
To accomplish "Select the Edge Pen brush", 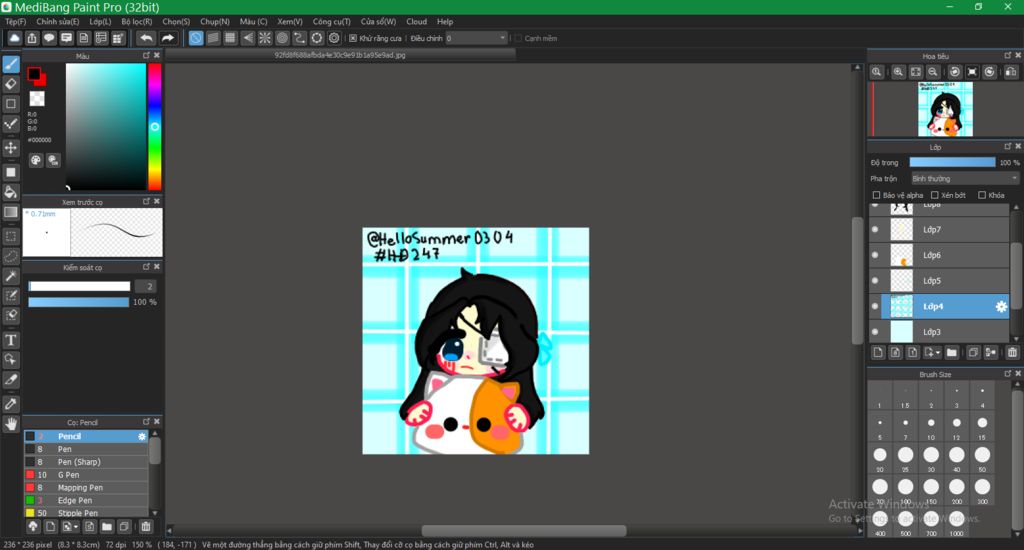I will tap(86, 500).
